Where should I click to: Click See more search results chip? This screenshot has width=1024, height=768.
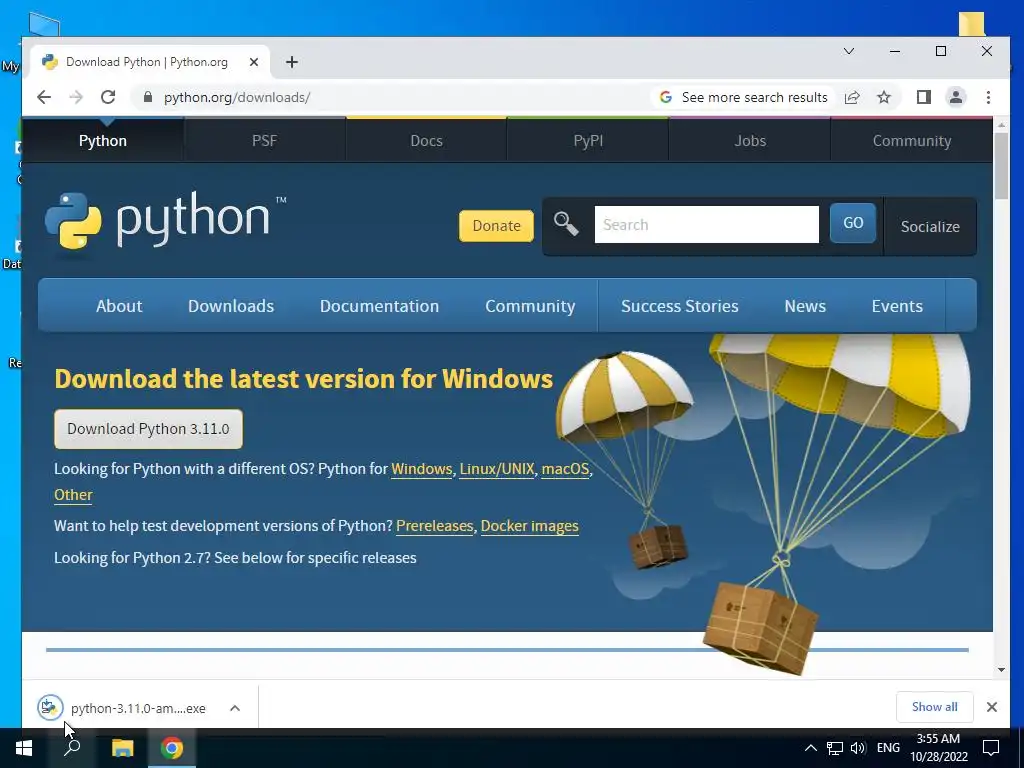[743, 97]
